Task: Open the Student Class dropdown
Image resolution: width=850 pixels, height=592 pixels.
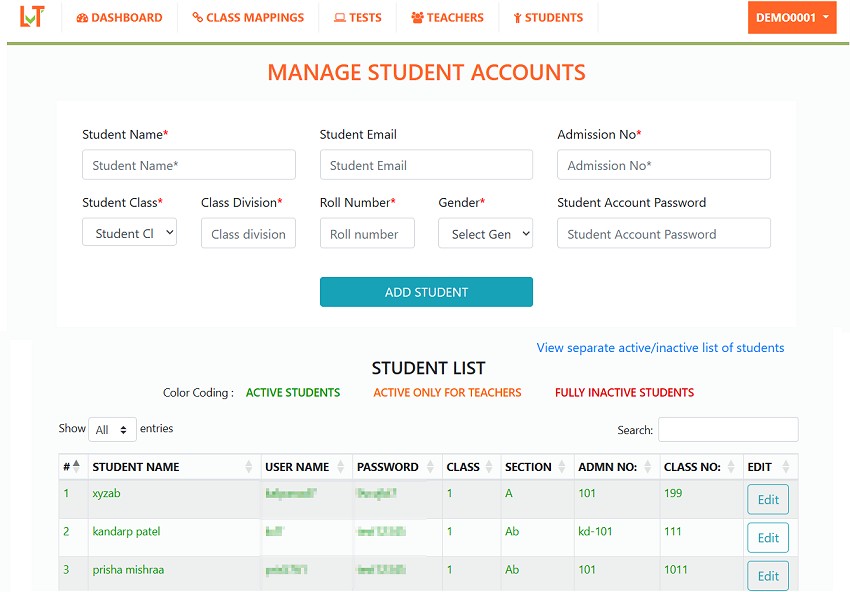Action: pyautogui.click(x=129, y=234)
